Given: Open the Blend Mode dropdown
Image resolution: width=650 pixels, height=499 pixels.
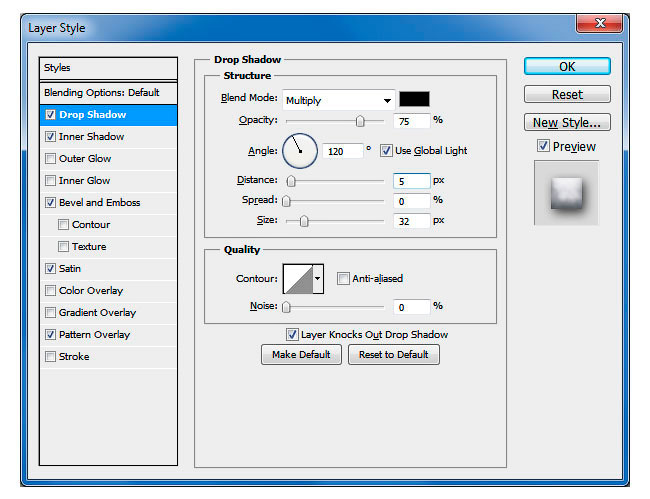Looking at the screenshot, I should [x=339, y=100].
